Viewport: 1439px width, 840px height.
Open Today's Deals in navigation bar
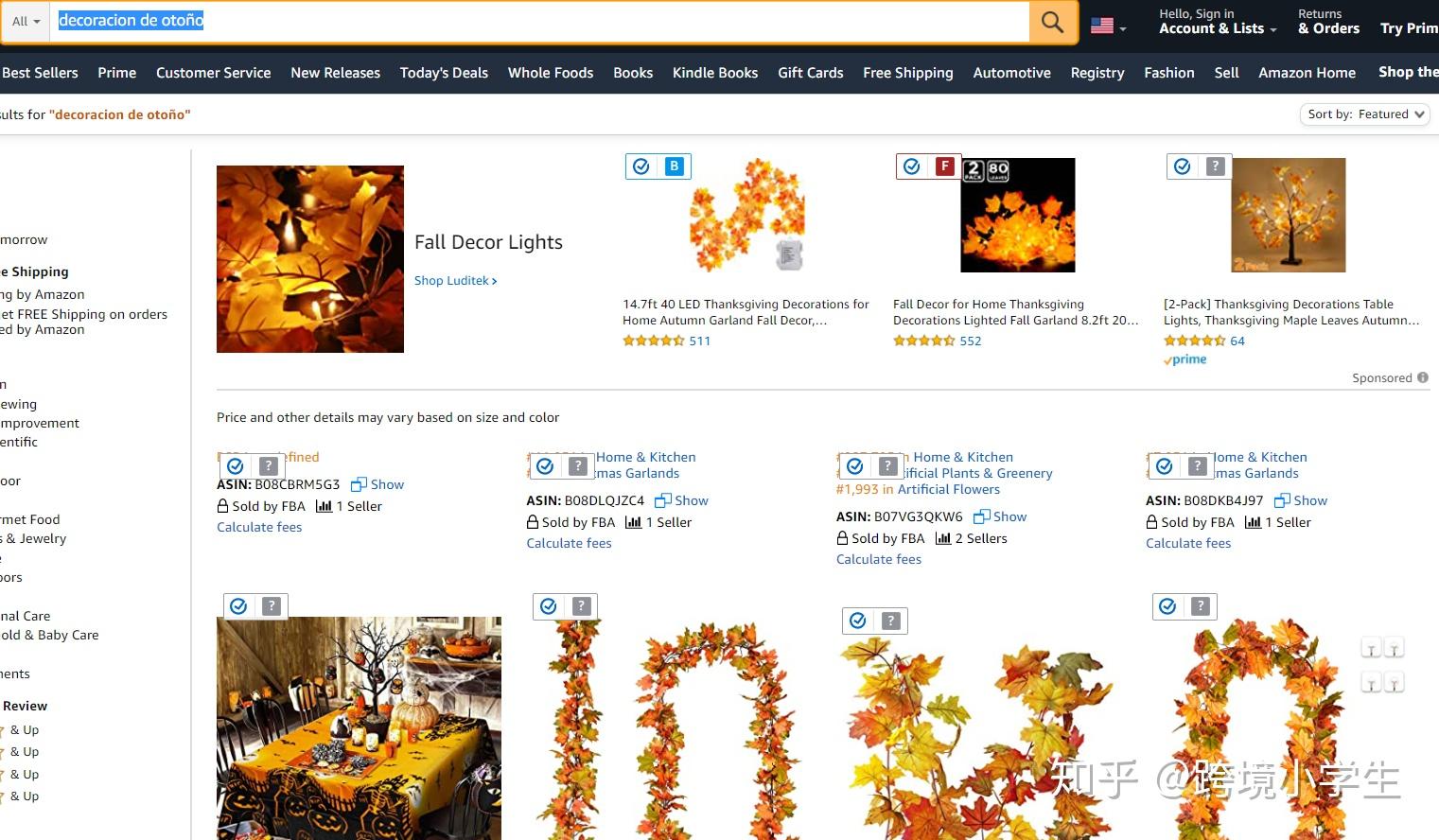tap(444, 73)
